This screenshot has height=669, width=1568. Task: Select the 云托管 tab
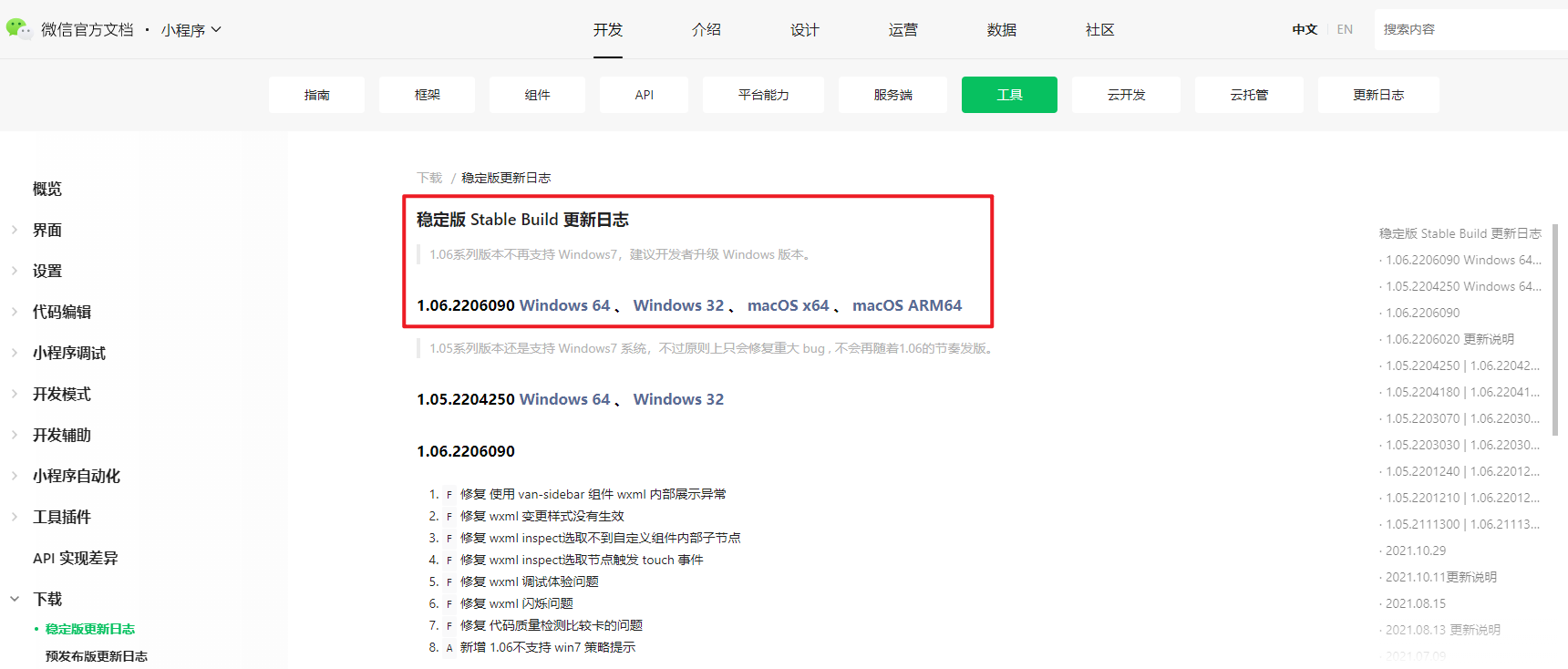coord(1249,95)
